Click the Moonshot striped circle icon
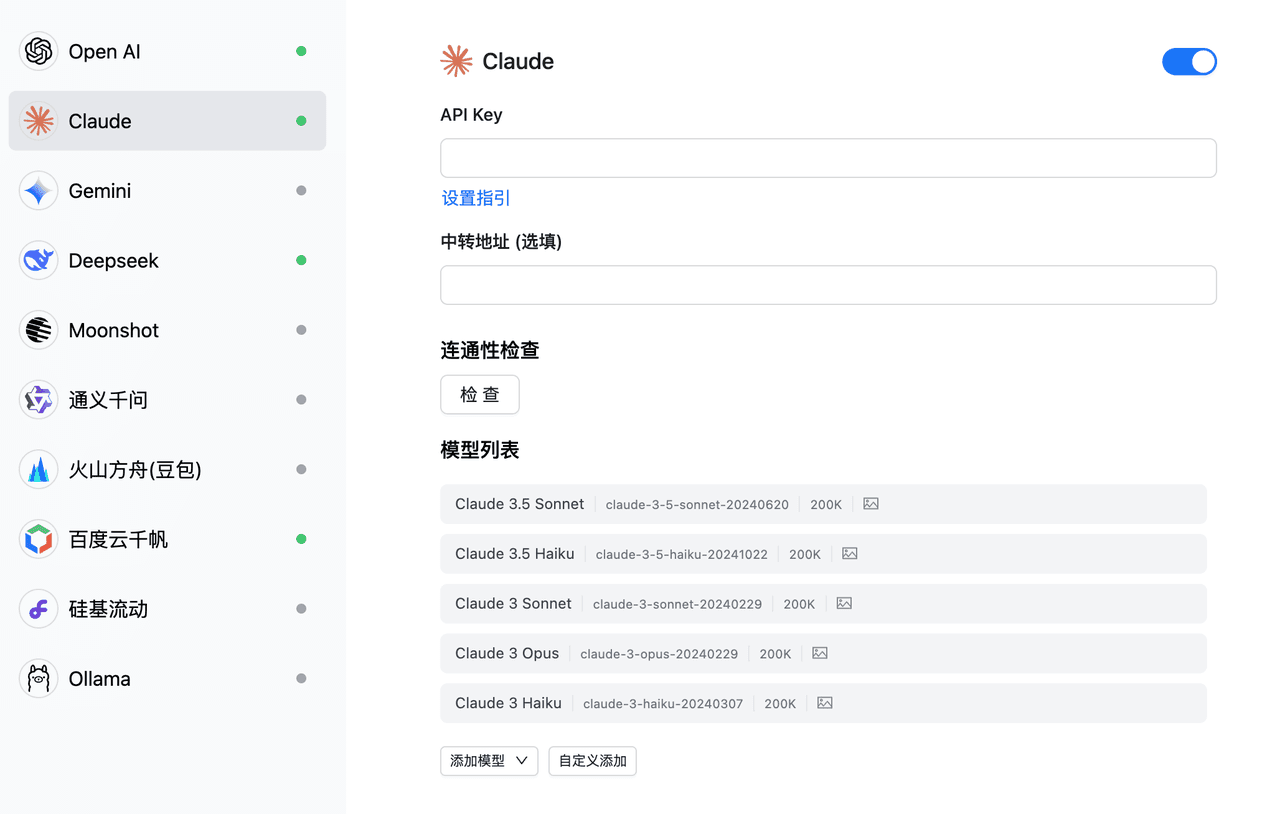1280x814 pixels. pos(38,330)
